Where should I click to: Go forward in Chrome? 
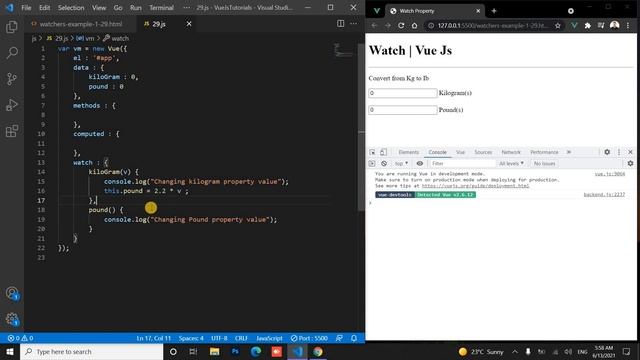click(x=388, y=25)
